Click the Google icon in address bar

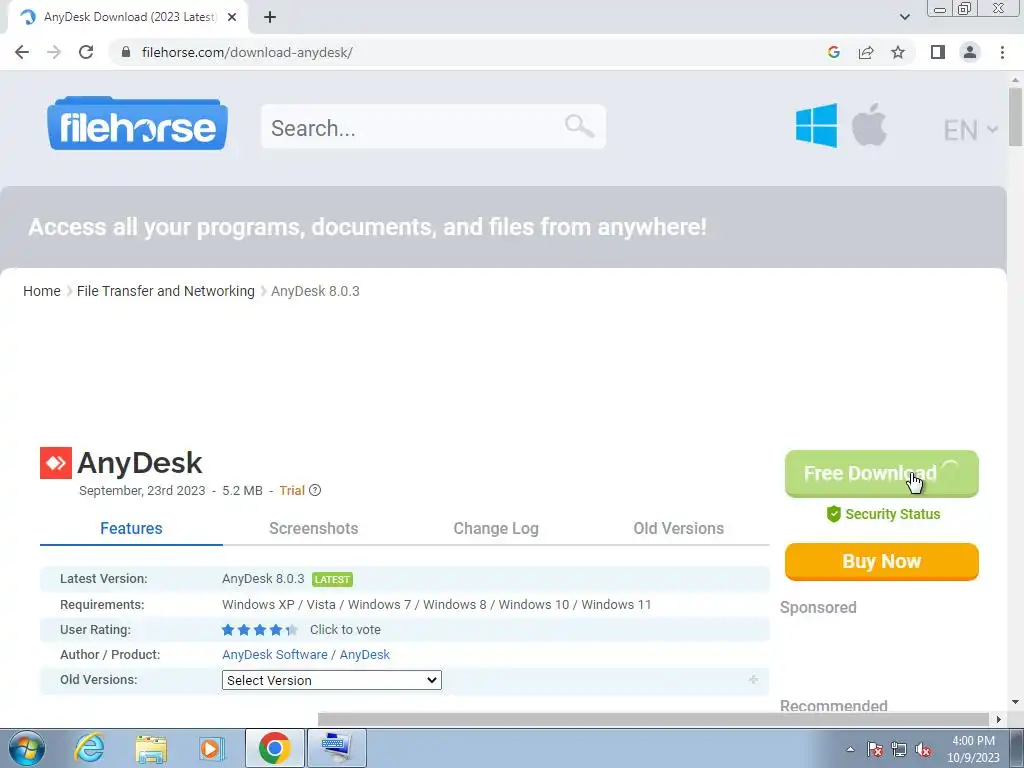[833, 52]
